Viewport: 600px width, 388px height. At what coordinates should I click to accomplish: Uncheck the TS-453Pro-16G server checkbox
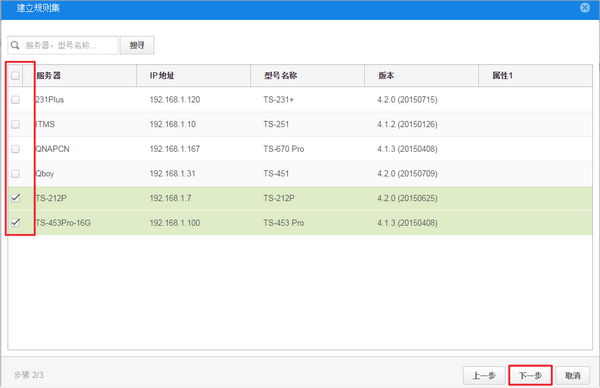(15, 222)
